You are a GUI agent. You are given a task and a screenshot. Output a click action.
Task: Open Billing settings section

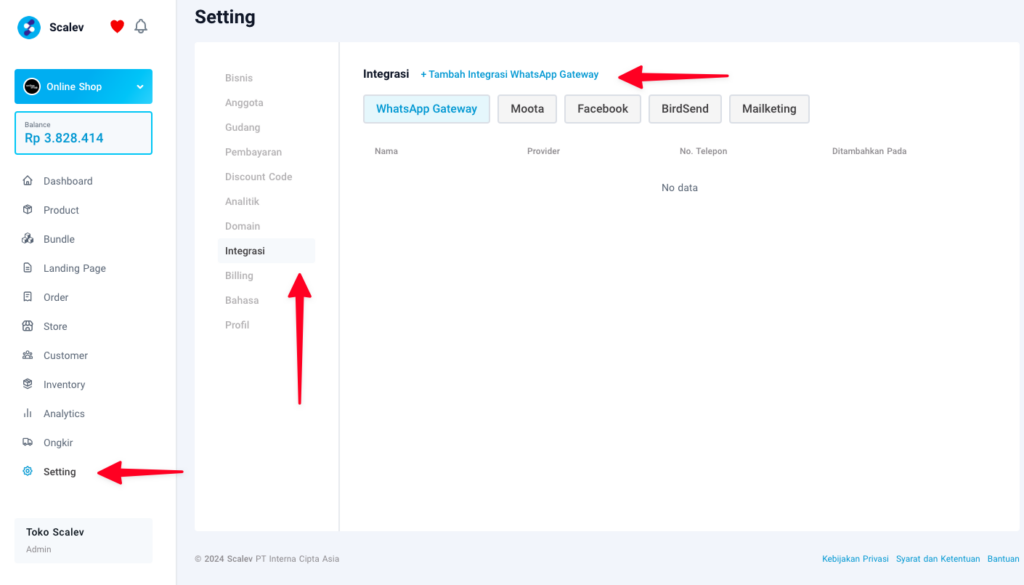click(239, 276)
